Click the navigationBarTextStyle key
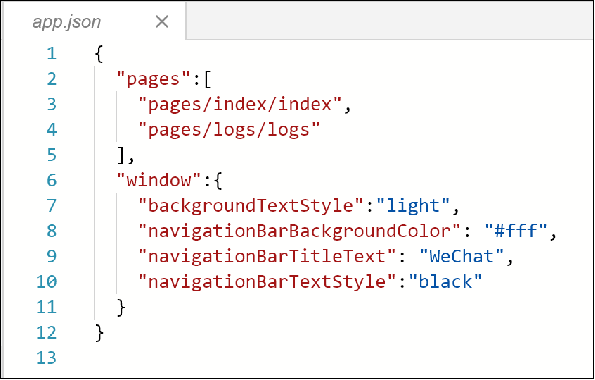The height and width of the screenshot is (380, 595). (x=268, y=282)
